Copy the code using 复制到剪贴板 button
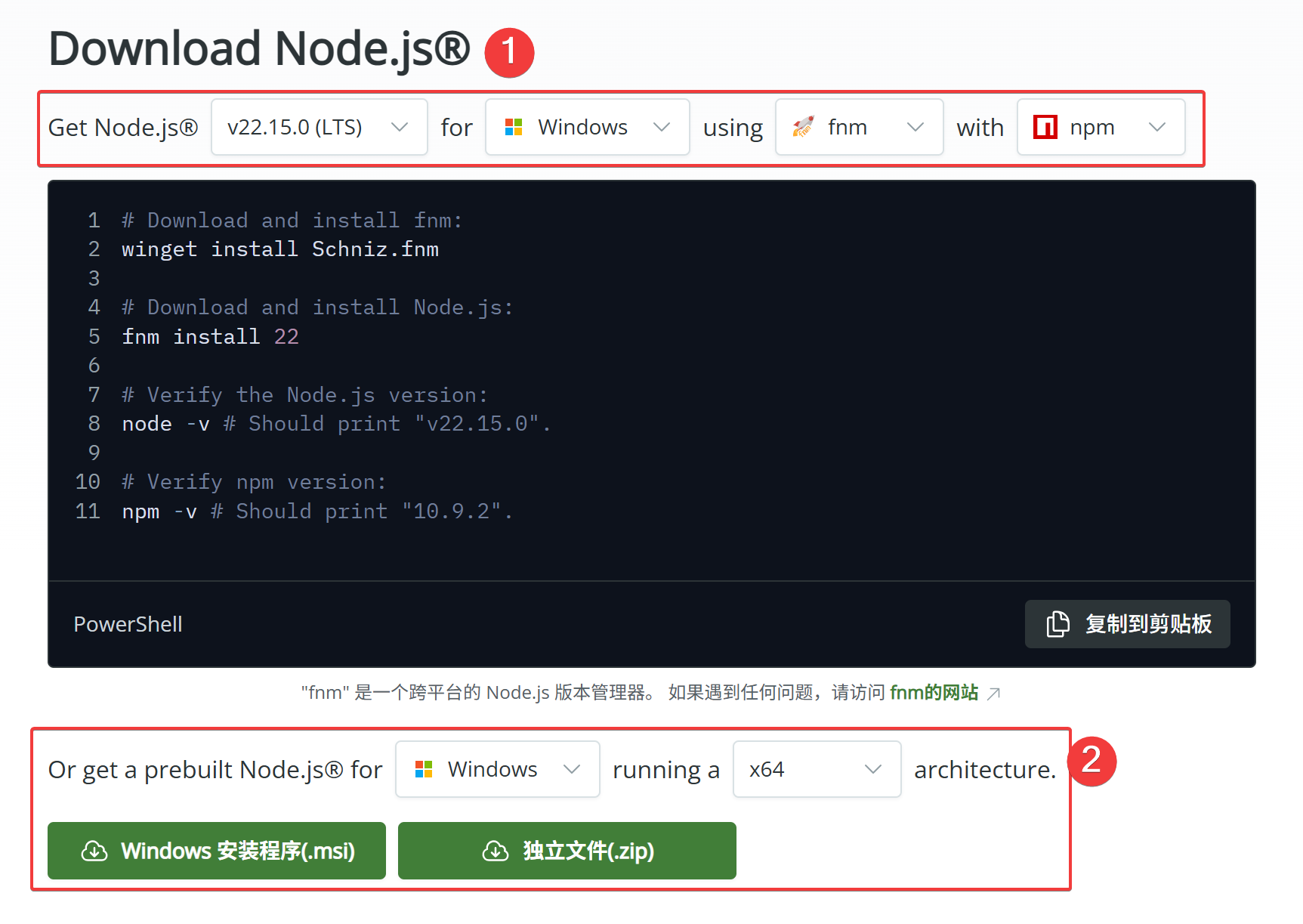1303x924 pixels. 1127,624
